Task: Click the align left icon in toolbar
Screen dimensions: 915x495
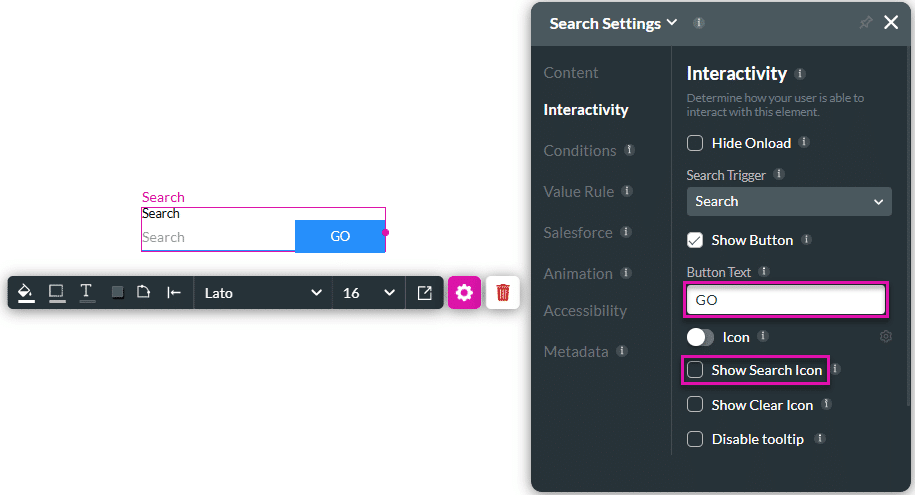Action: pyautogui.click(x=174, y=292)
